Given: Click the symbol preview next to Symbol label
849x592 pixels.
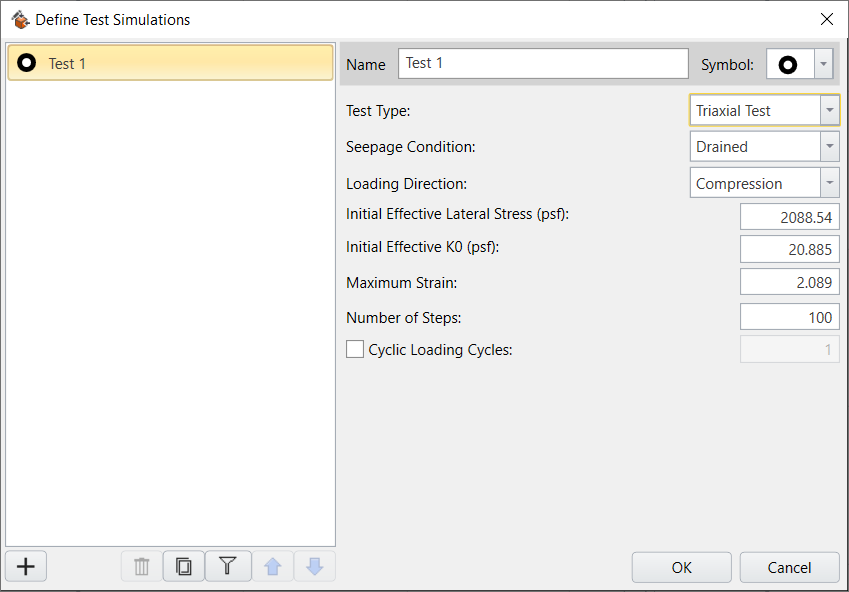Looking at the screenshot, I should coord(786,64).
